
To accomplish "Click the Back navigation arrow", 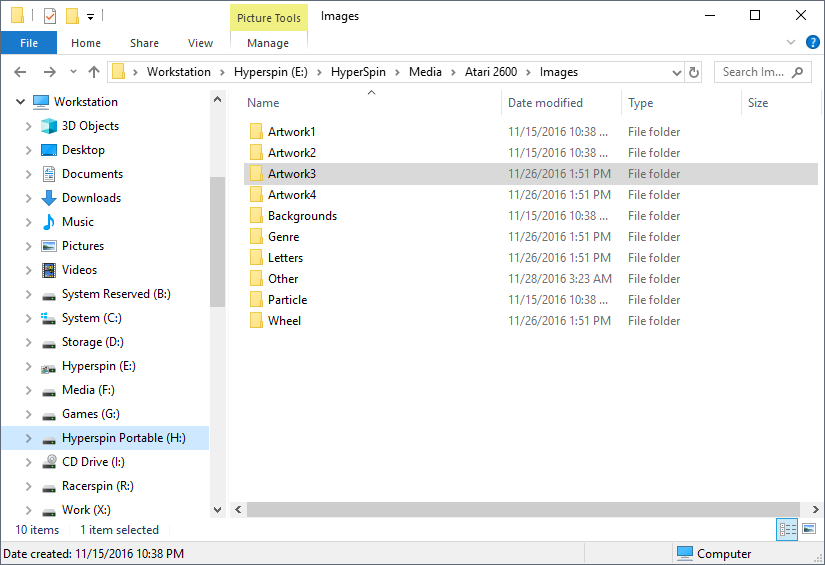I will pyautogui.click(x=20, y=72).
